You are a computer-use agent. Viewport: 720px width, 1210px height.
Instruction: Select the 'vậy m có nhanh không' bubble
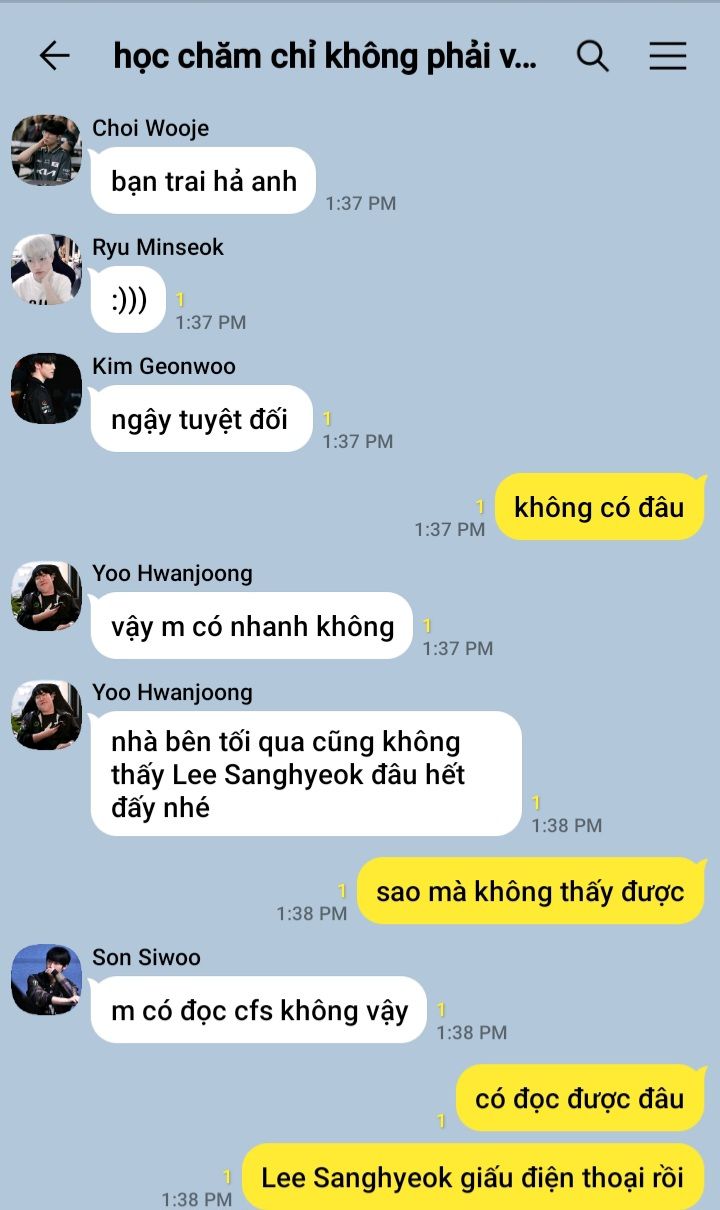pos(252,626)
